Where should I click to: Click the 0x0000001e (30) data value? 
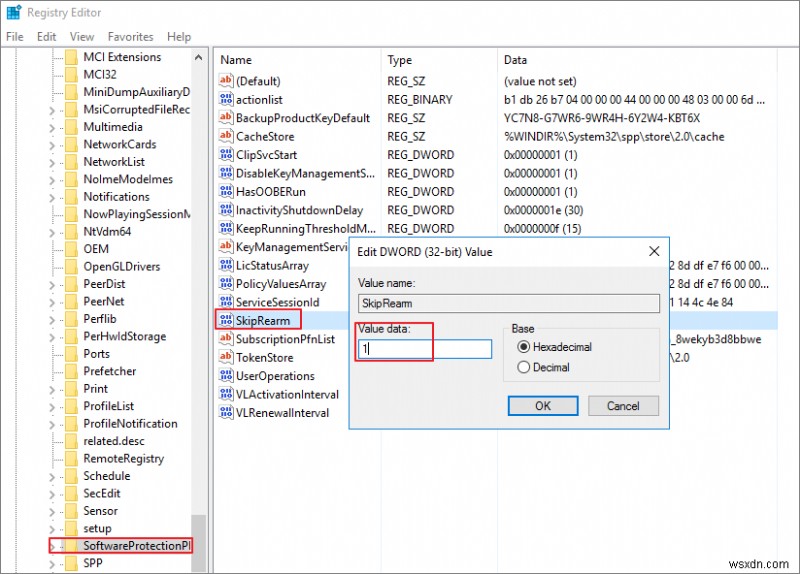click(x=543, y=210)
